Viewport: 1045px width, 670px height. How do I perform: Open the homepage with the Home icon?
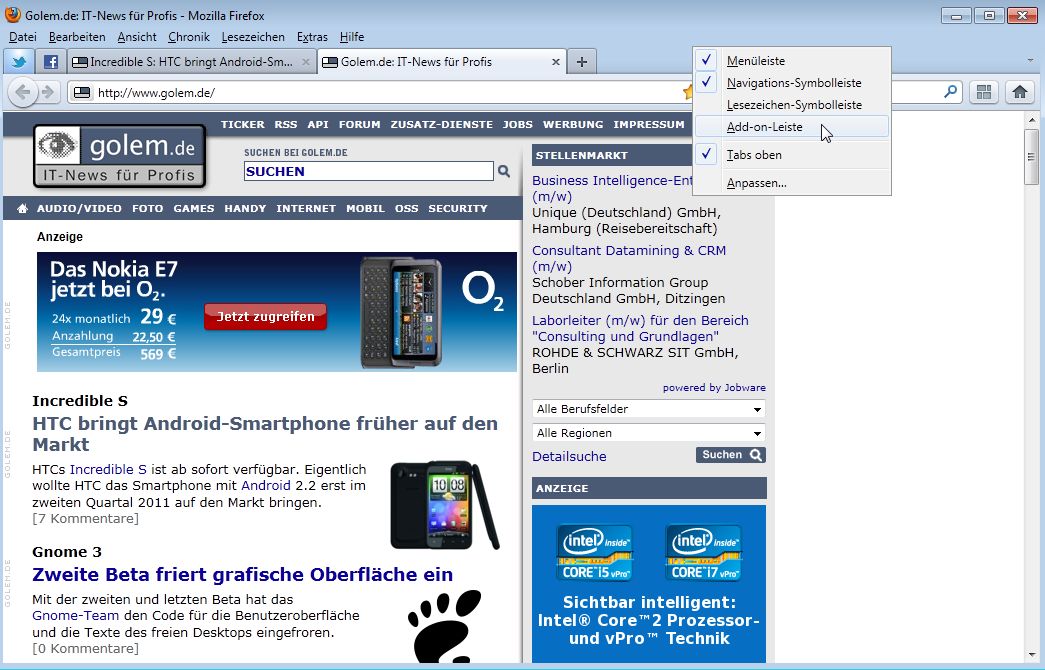click(1019, 91)
